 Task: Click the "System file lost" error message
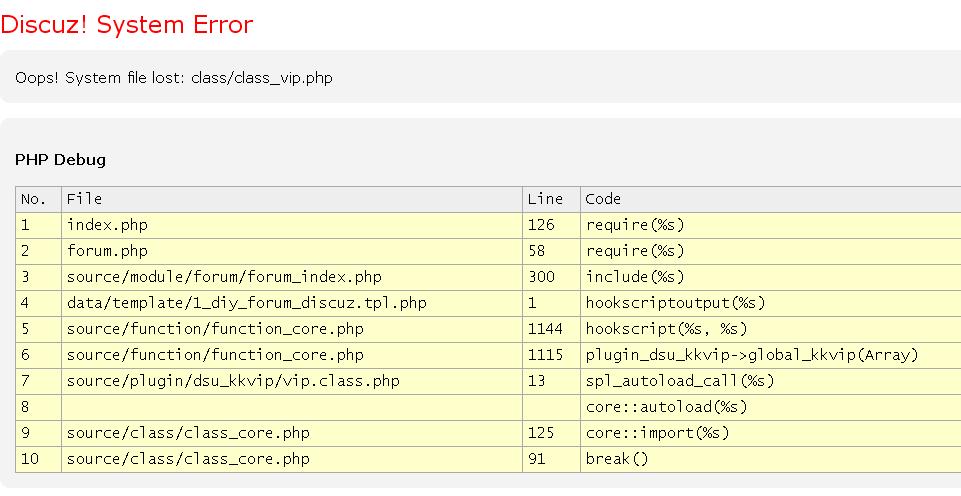click(x=174, y=78)
